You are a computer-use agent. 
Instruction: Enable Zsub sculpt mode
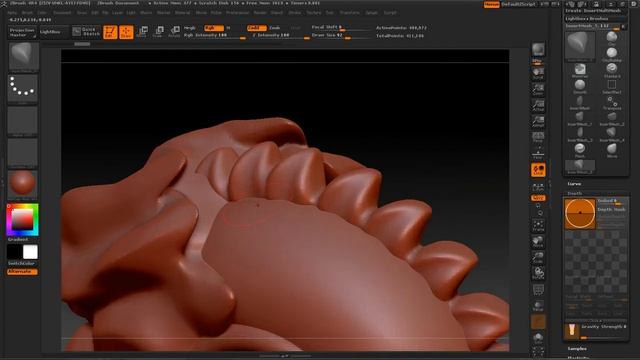pyautogui.click(x=275, y=28)
